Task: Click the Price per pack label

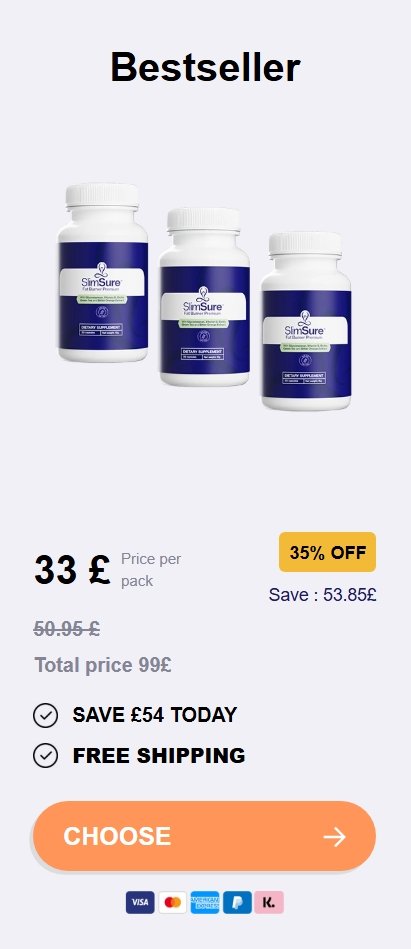Action: coord(151,570)
